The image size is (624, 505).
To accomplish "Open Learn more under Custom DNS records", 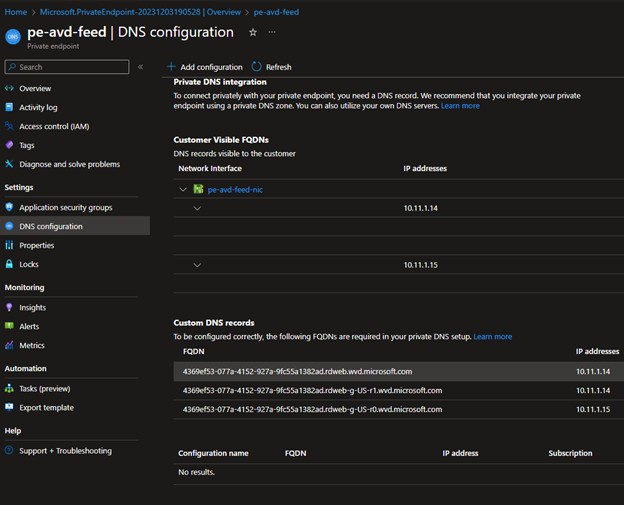I will click(x=493, y=337).
